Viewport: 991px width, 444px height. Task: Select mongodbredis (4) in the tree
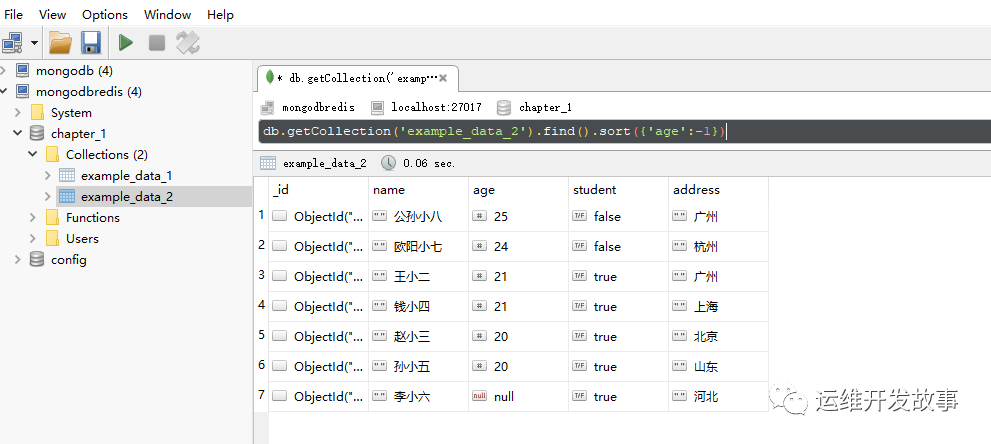88,92
